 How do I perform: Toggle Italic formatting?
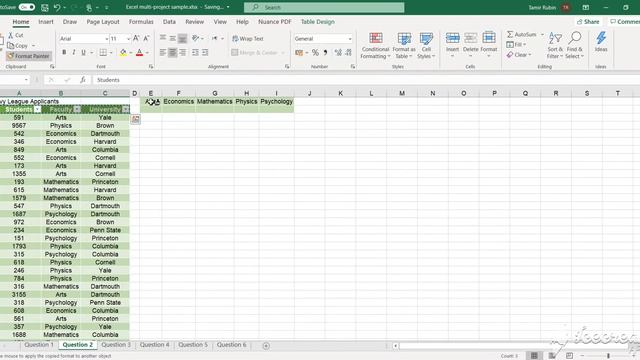[74, 52]
